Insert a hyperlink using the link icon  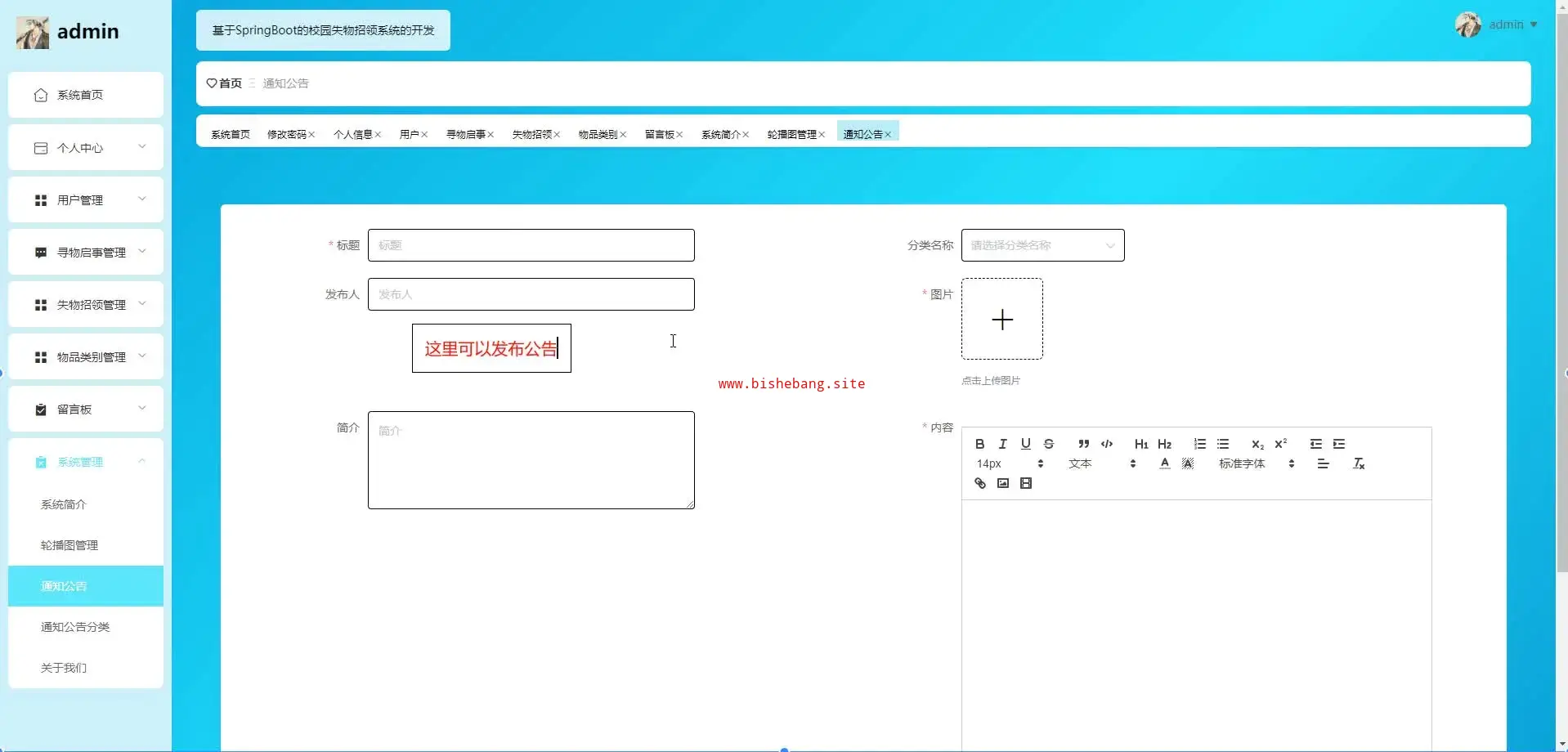tap(979, 483)
